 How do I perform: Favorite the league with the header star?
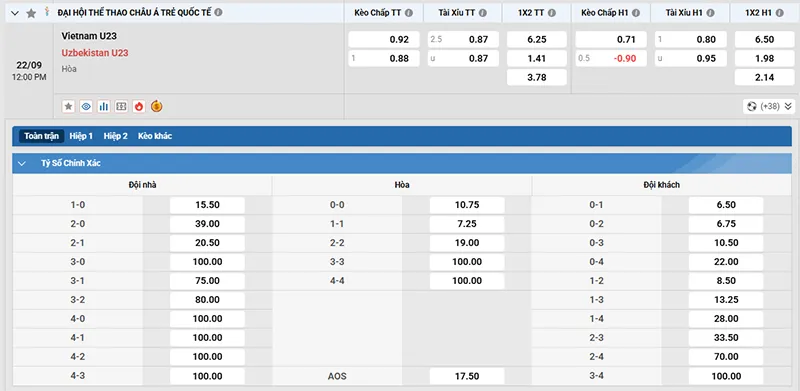[31, 13]
